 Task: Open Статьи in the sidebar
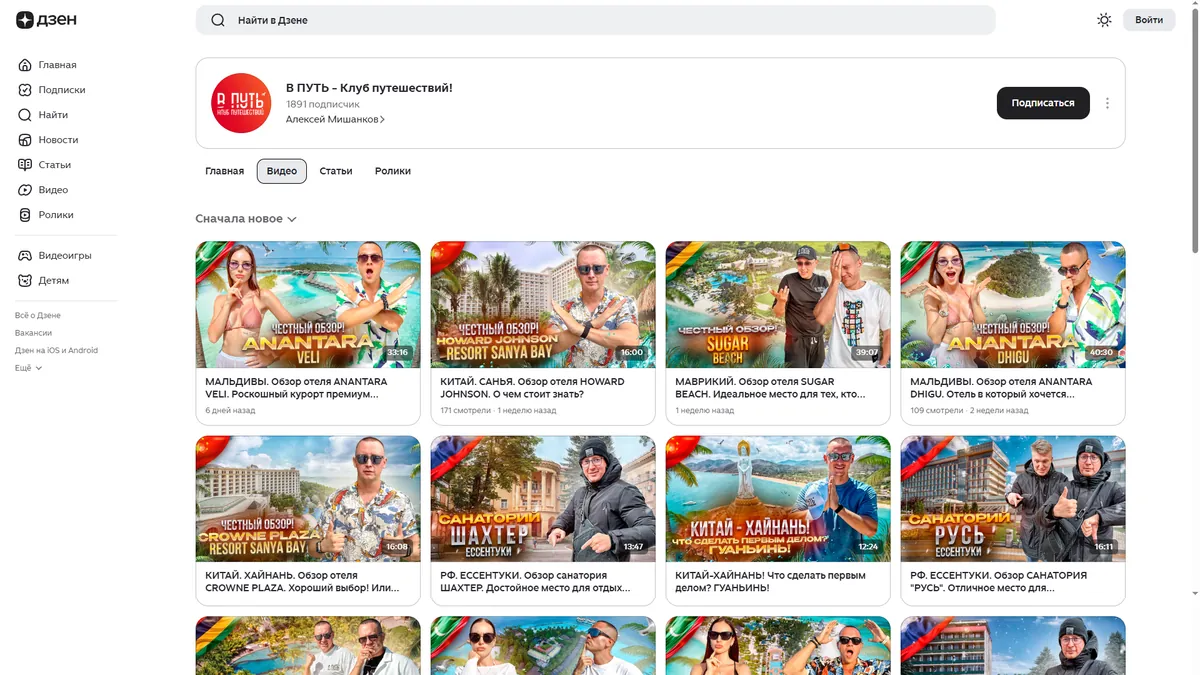pyautogui.click(x=45, y=165)
